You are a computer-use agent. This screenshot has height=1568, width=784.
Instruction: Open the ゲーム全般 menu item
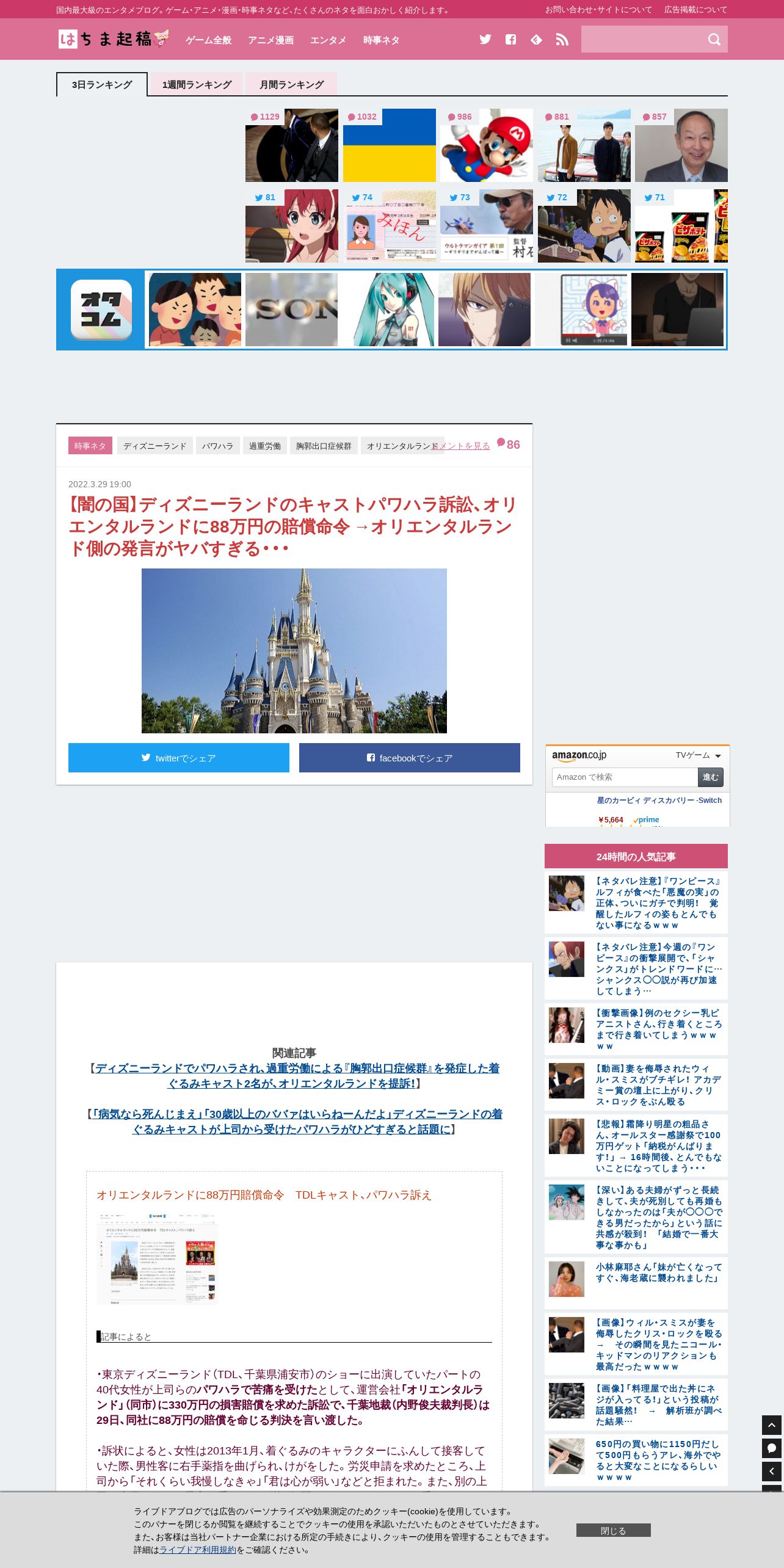(x=209, y=40)
